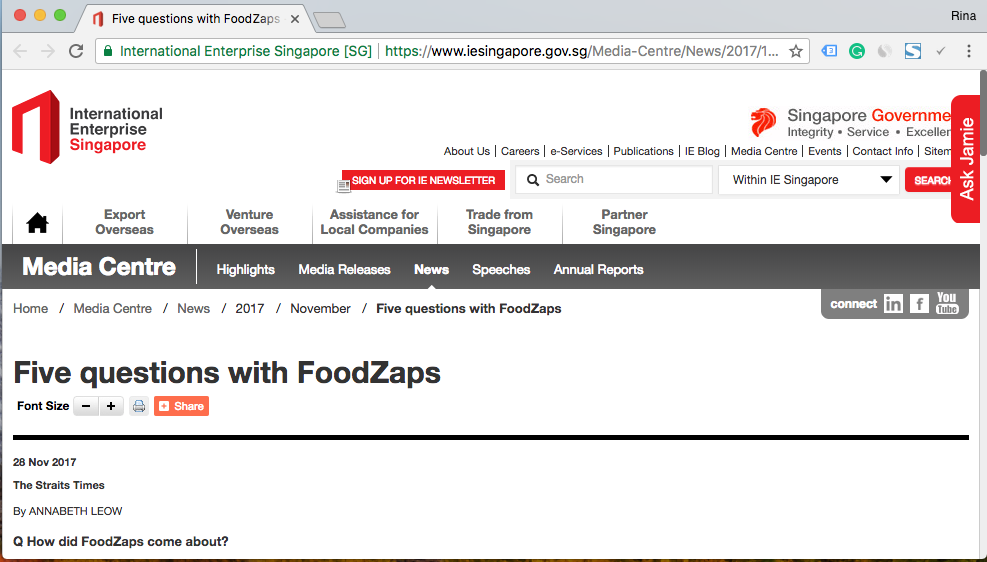Viewport: 987px width, 562px height.
Task: Open Assistance for Local Companies menu
Action: [x=375, y=222]
